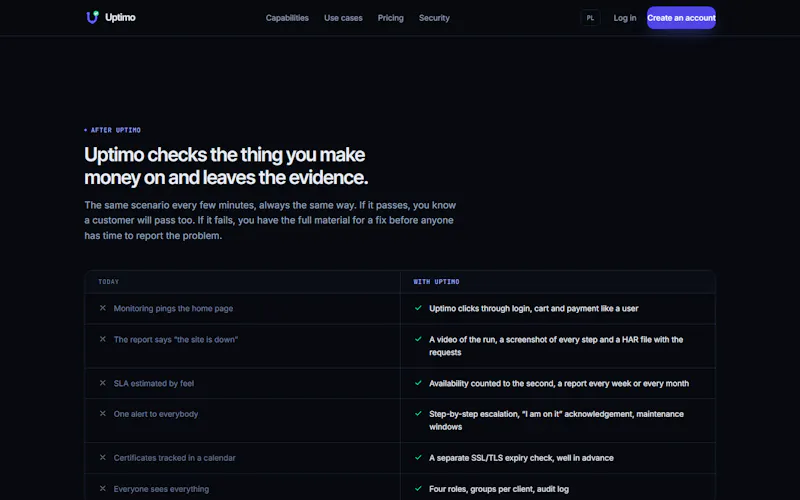Click the X icon beside One alert to everybody
The width and height of the screenshot is (800, 500).
coord(103,414)
